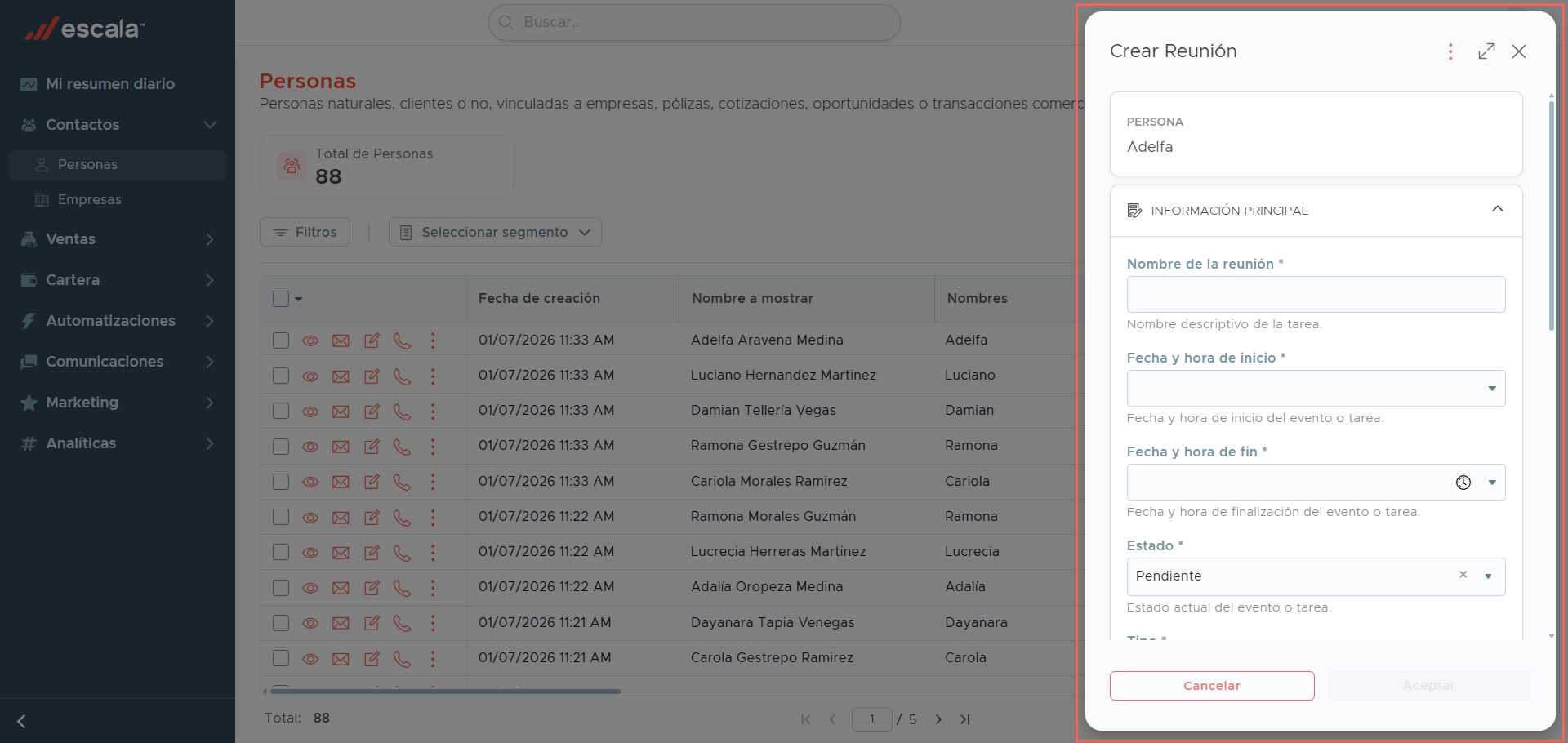The height and width of the screenshot is (743, 1568).
Task: Go to the previous page of results
Action: pyautogui.click(x=832, y=719)
